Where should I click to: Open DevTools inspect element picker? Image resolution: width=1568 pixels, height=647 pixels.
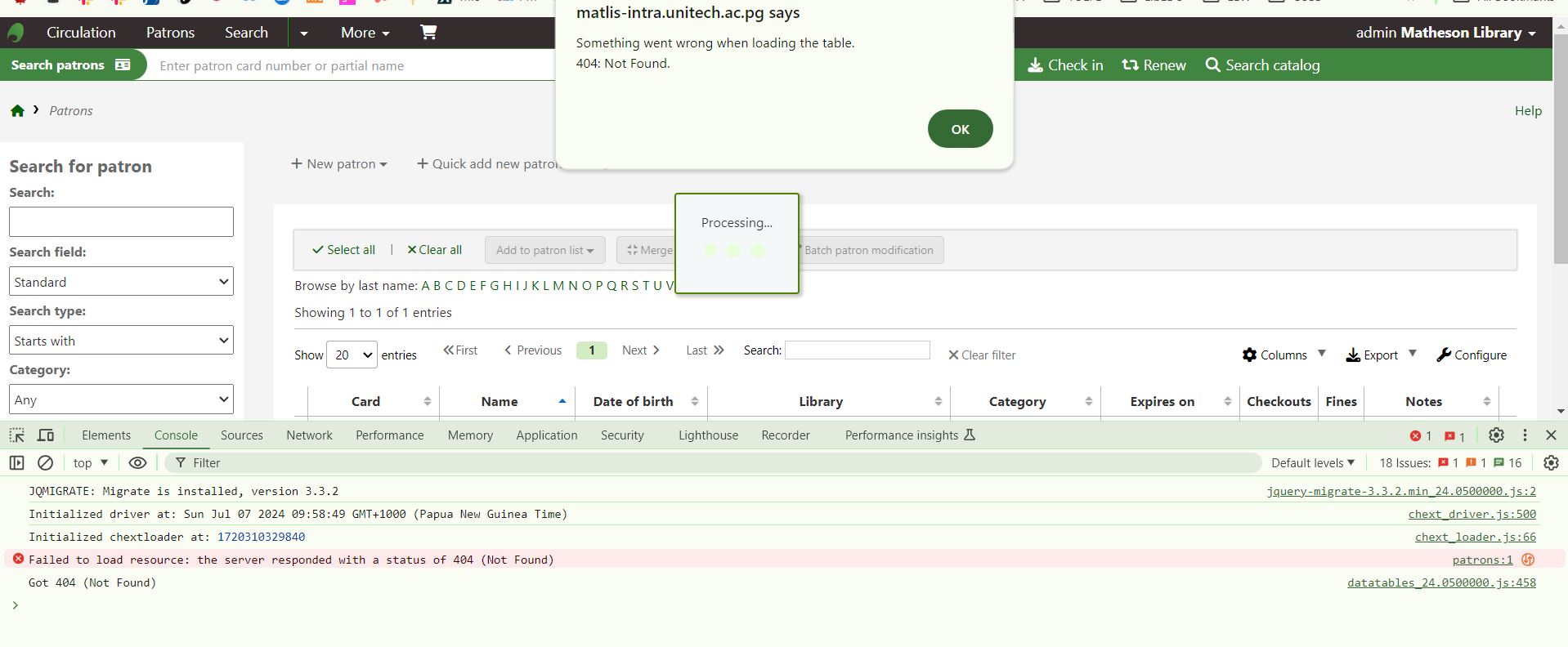[17, 435]
